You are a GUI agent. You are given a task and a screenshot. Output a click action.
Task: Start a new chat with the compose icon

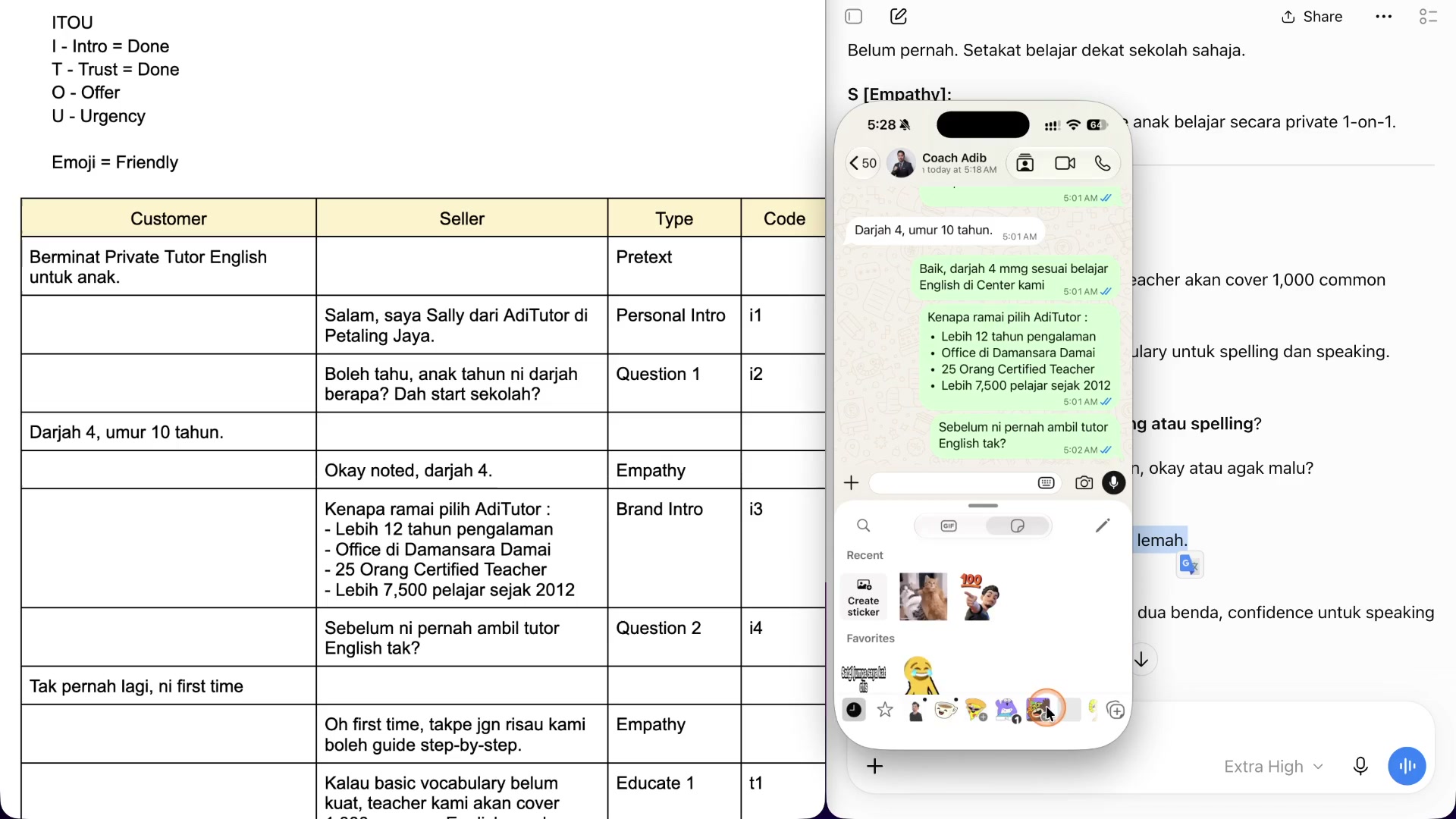pyautogui.click(x=899, y=17)
